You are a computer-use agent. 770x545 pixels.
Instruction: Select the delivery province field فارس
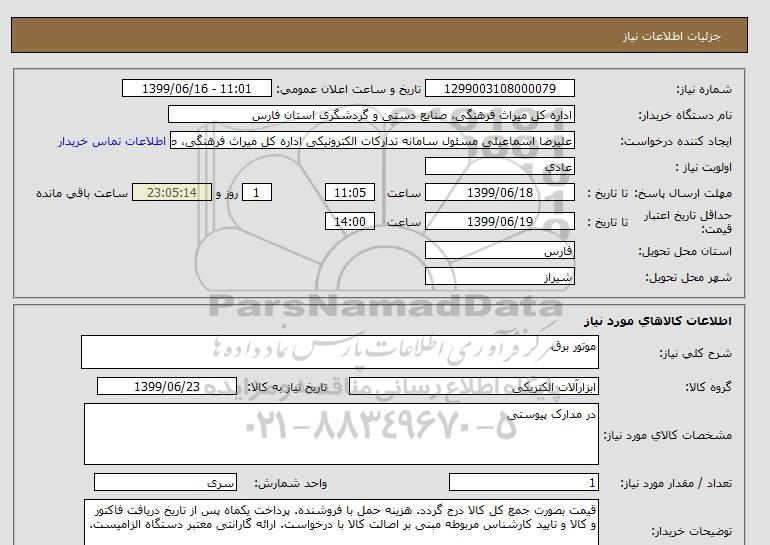[499, 250]
